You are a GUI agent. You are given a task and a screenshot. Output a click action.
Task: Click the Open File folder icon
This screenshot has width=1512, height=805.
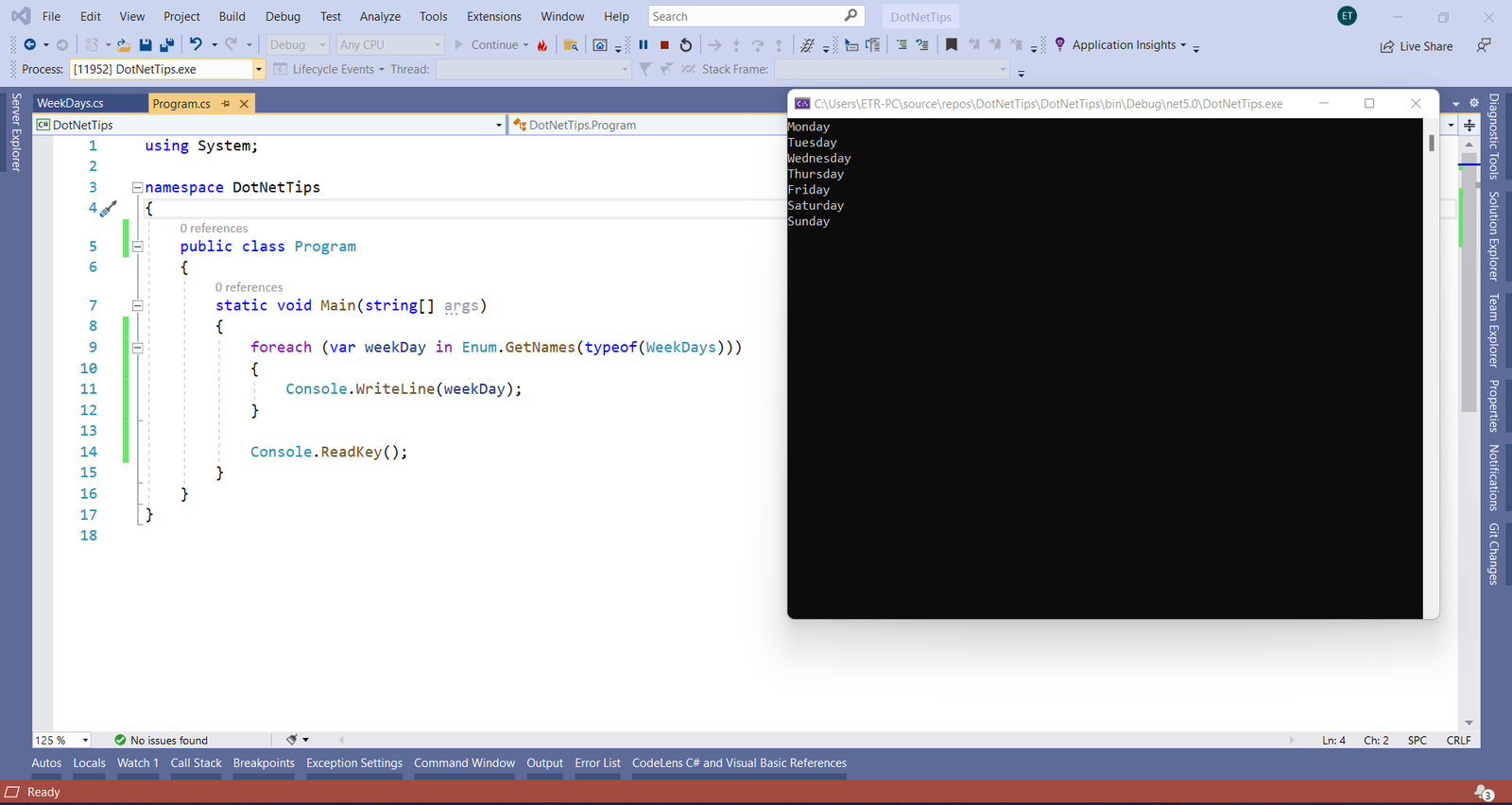tap(123, 44)
